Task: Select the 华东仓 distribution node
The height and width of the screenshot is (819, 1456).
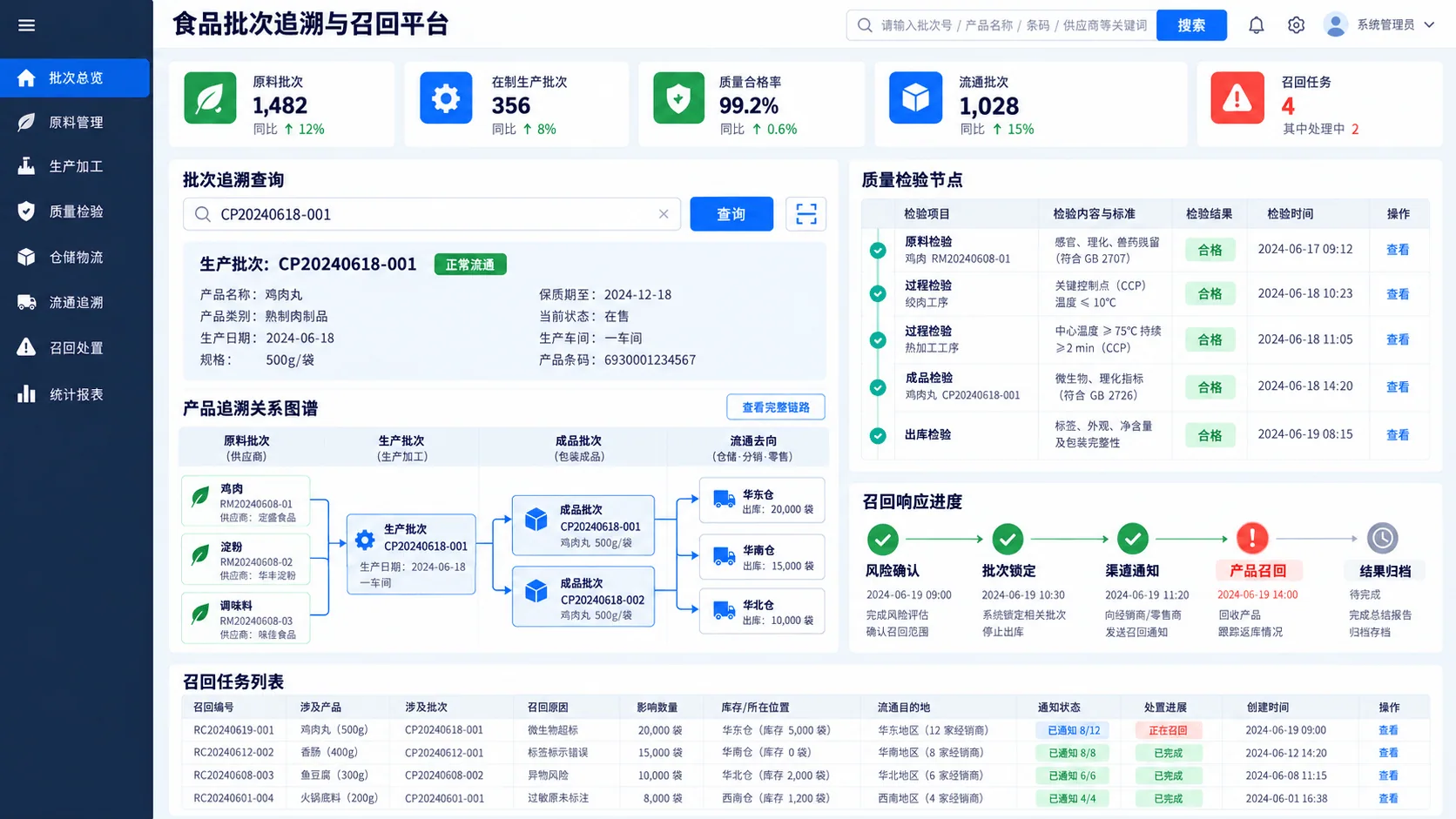Action: coord(762,500)
